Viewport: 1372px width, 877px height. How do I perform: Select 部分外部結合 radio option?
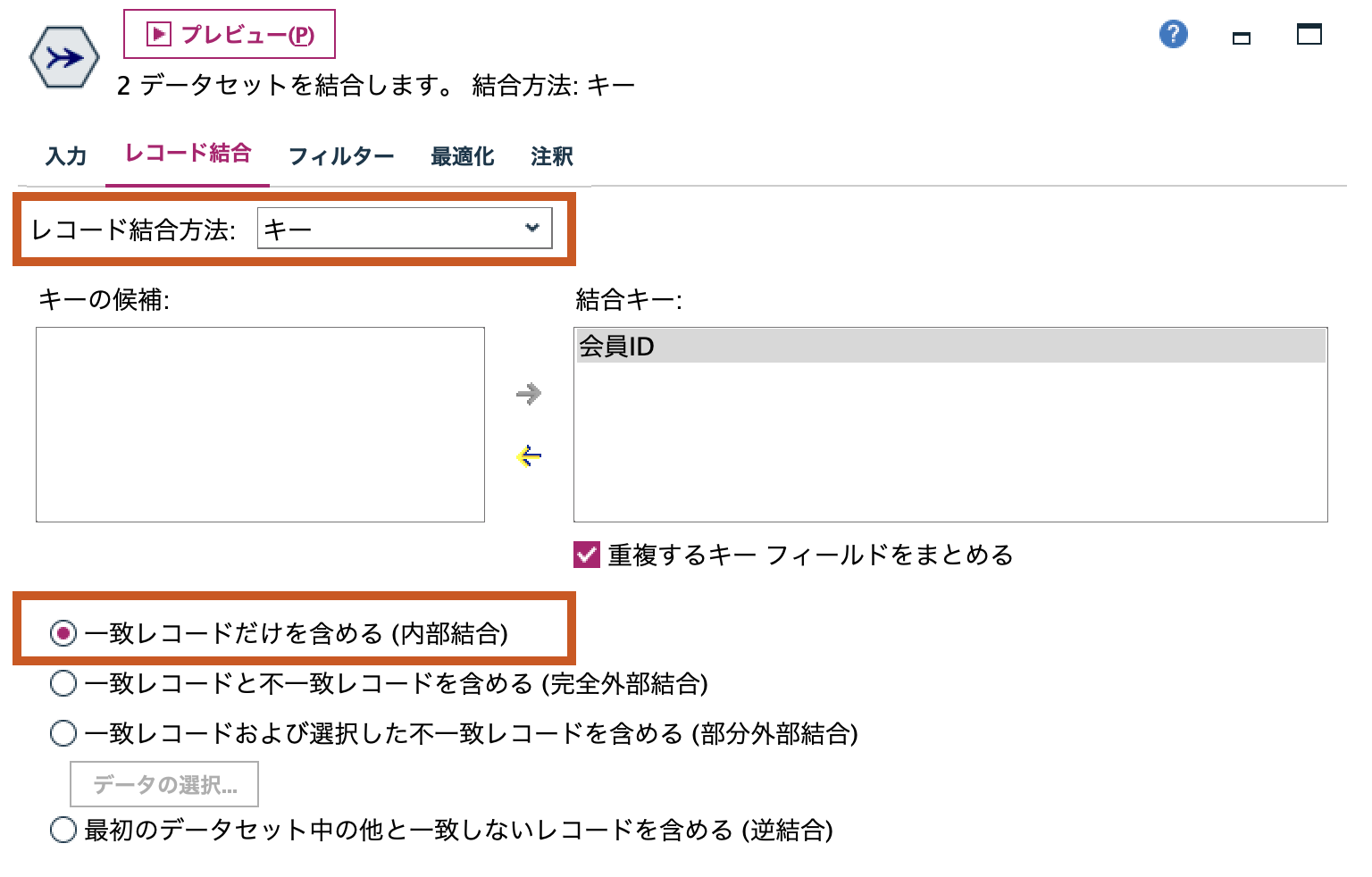(x=63, y=732)
